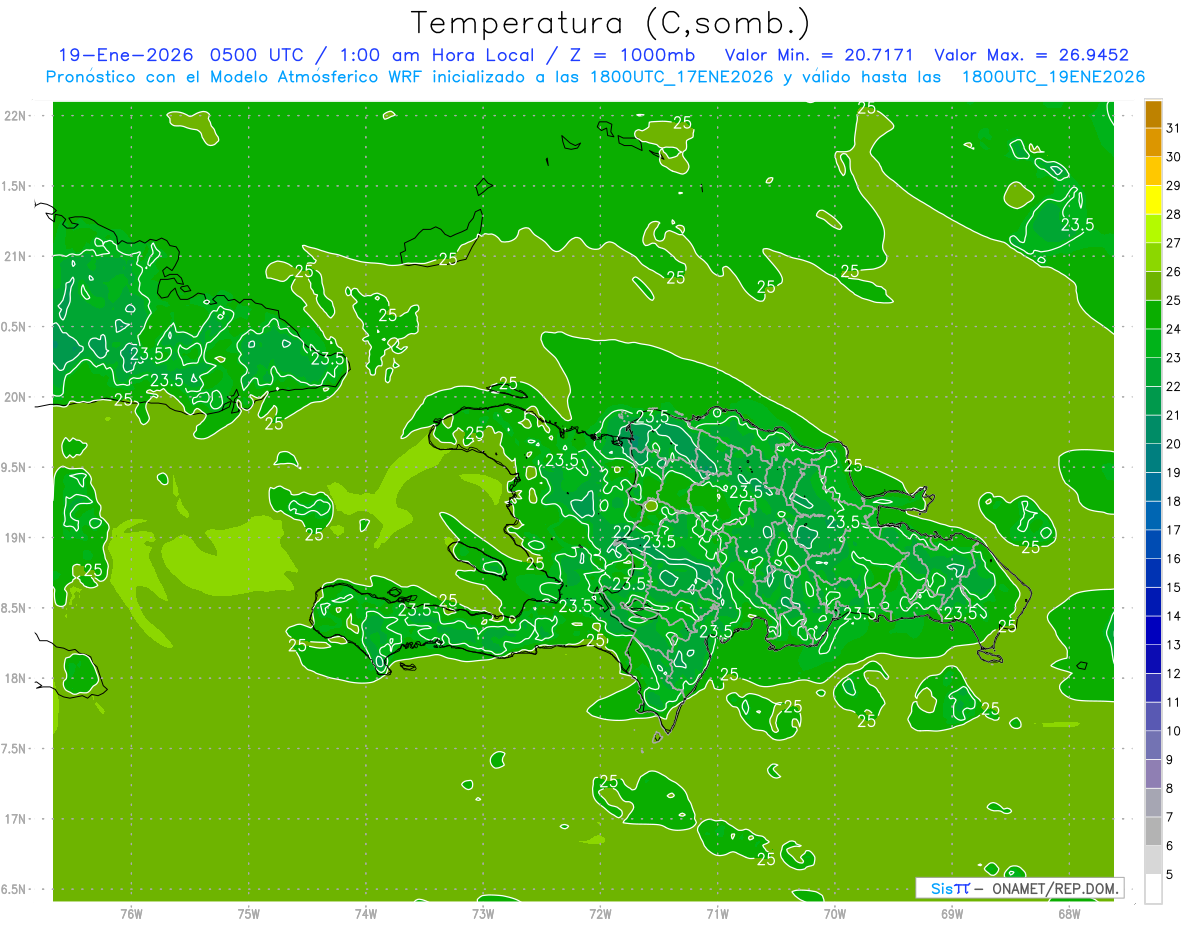1200x927 pixels.
Task: Click the color scale swatch between 30 and 31
Action: coord(1153,142)
